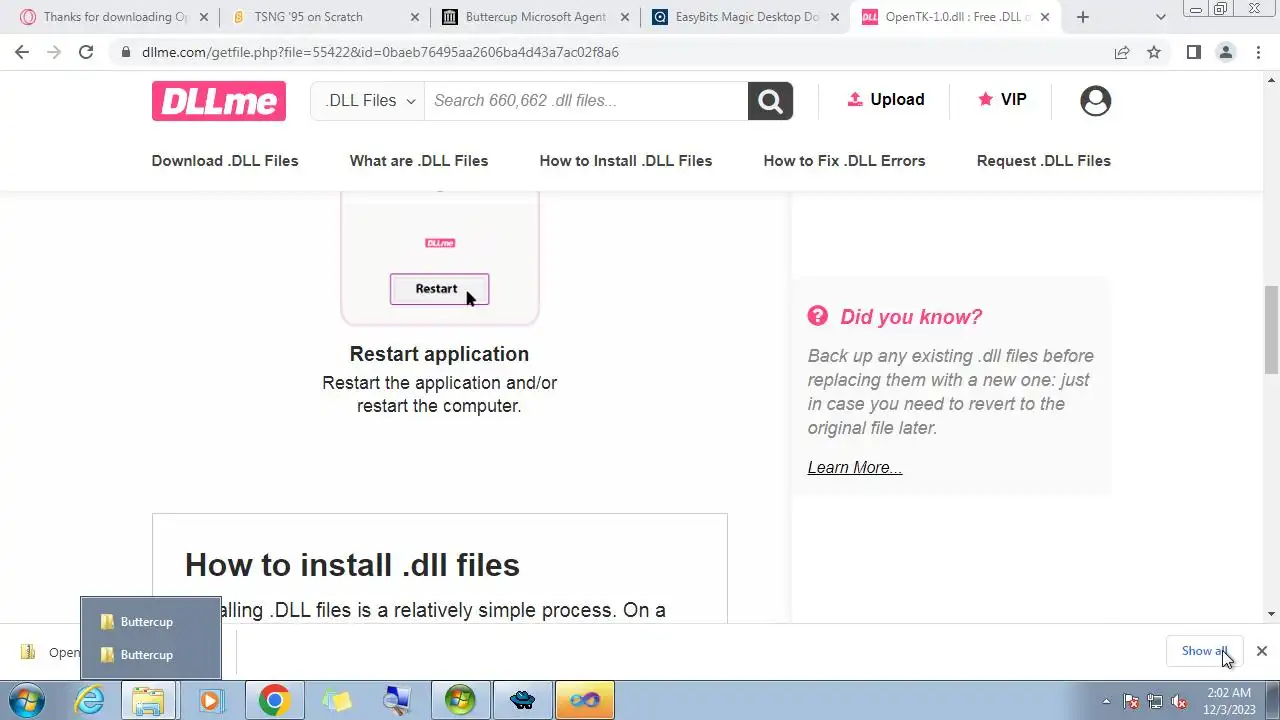Click the Did you know question-mark icon
The image size is (1280, 720).
pyautogui.click(x=818, y=316)
